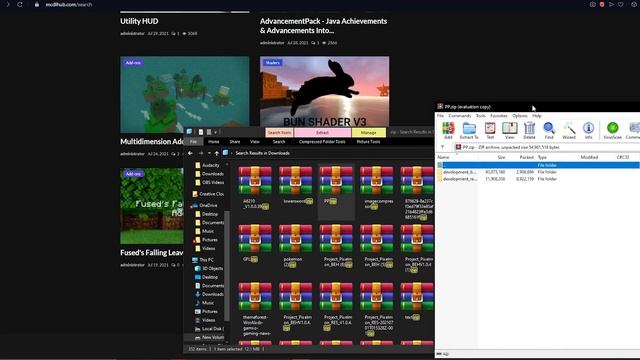Screen dimensions: 640x360
Task: Sort WinRAR list by Modified column
Action: tap(589, 157)
